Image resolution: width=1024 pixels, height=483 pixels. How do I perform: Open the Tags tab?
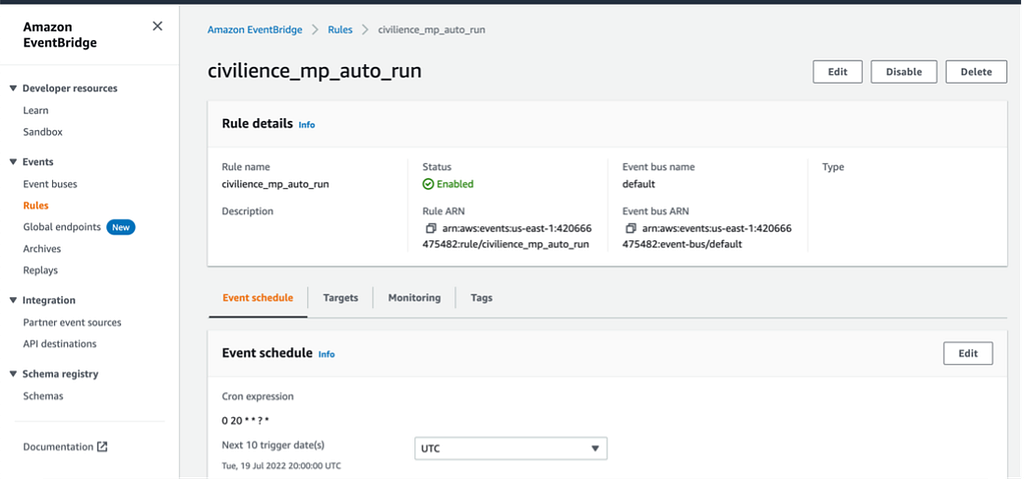point(481,298)
